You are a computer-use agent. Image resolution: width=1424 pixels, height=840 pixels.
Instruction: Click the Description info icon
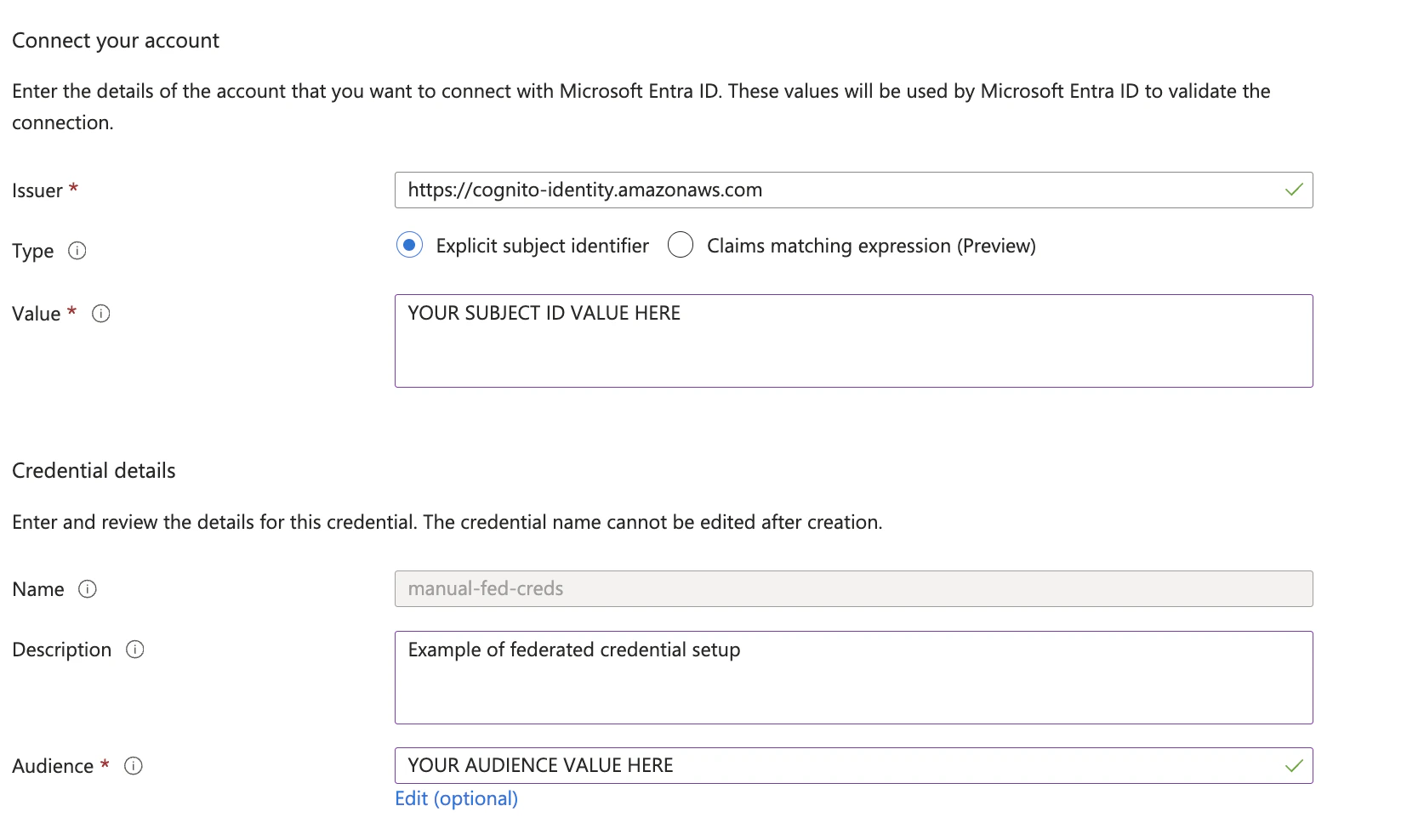tap(135, 650)
